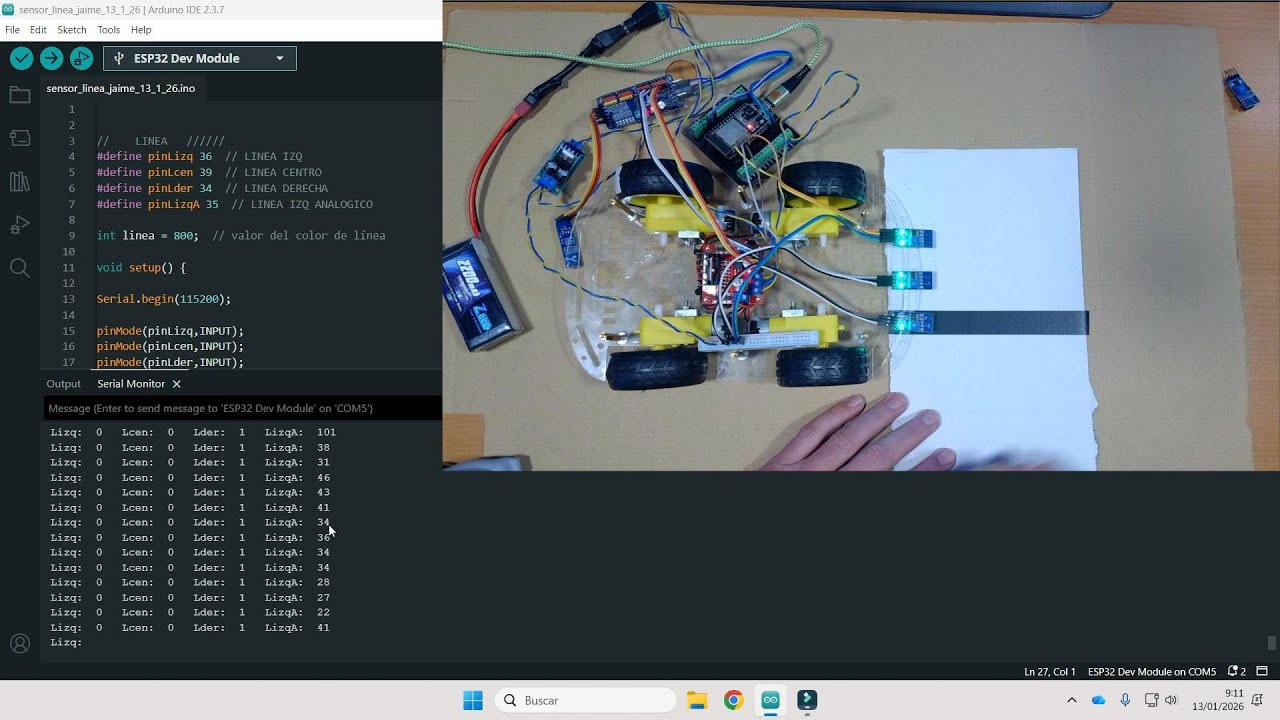Click the code line defining pinLizqA 35

tap(234, 204)
